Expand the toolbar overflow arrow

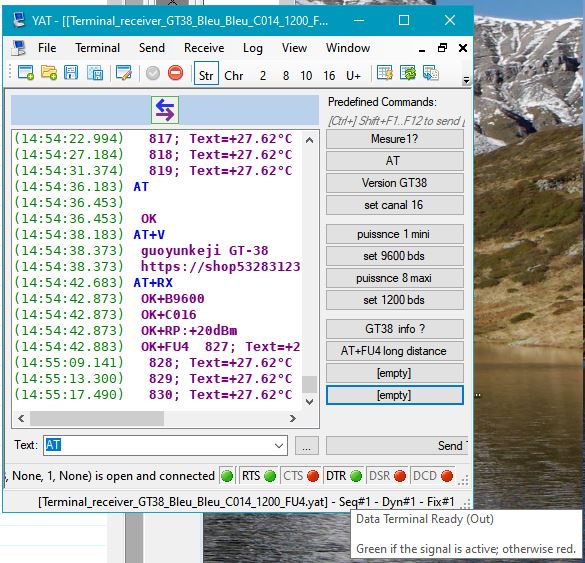click(x=466, y=80)
